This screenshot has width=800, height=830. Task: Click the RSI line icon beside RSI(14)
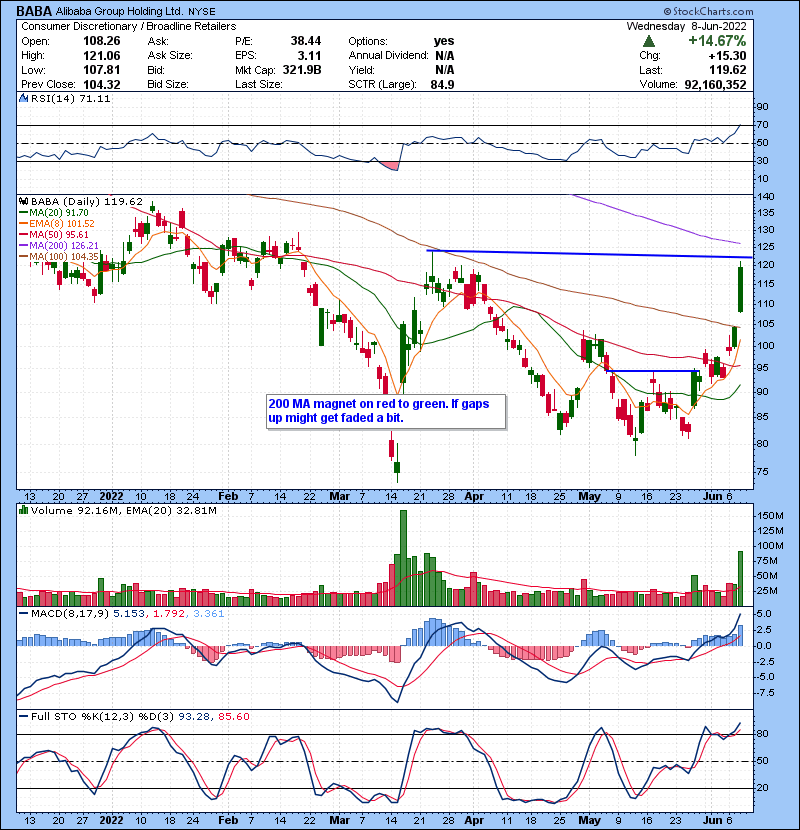[x=23, y=98]
